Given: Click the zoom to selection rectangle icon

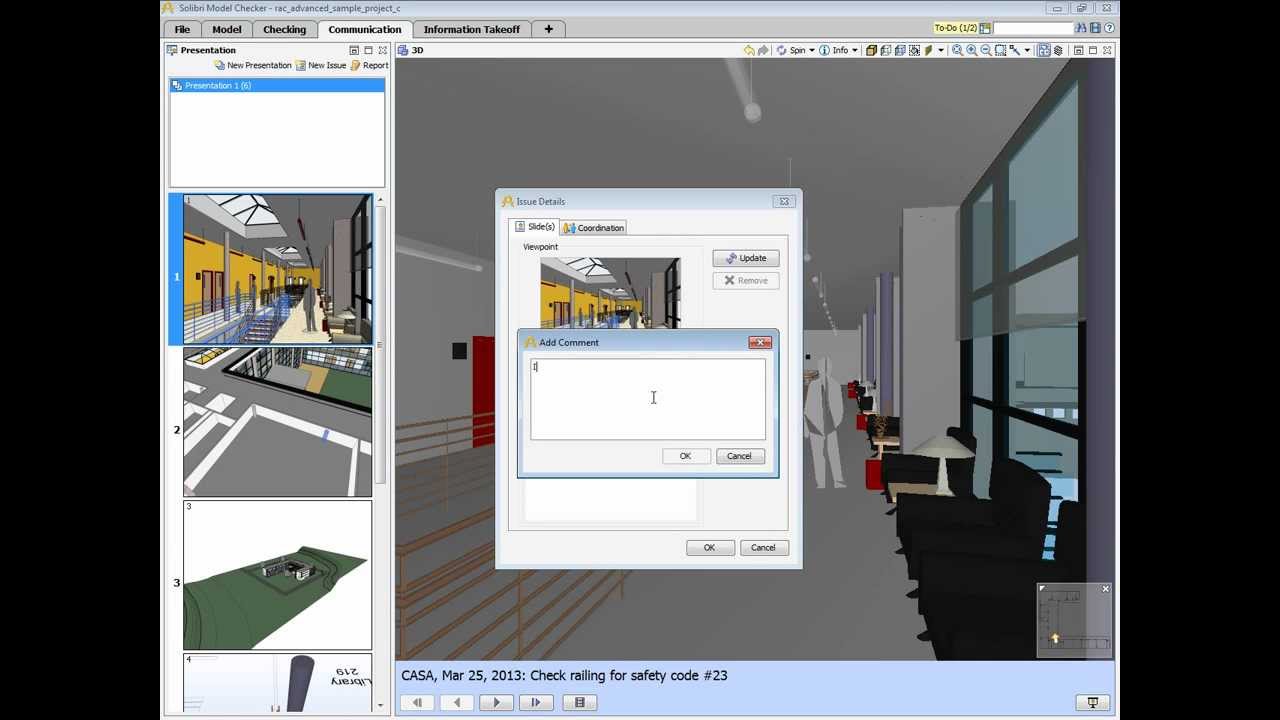Looking at the screenshot, I should (x=1000, y=50).
